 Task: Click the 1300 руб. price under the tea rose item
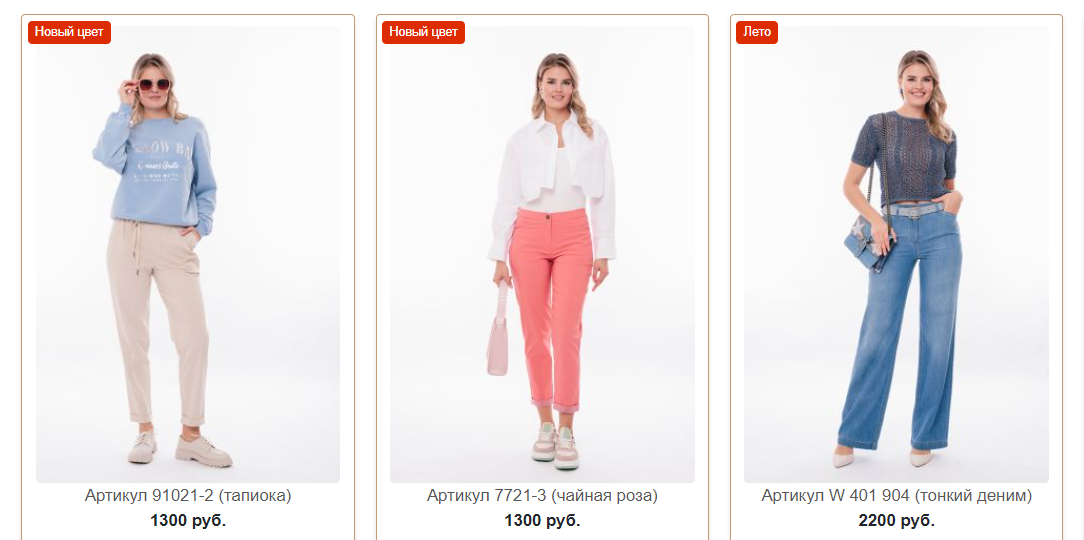click(x=542, y=520)
